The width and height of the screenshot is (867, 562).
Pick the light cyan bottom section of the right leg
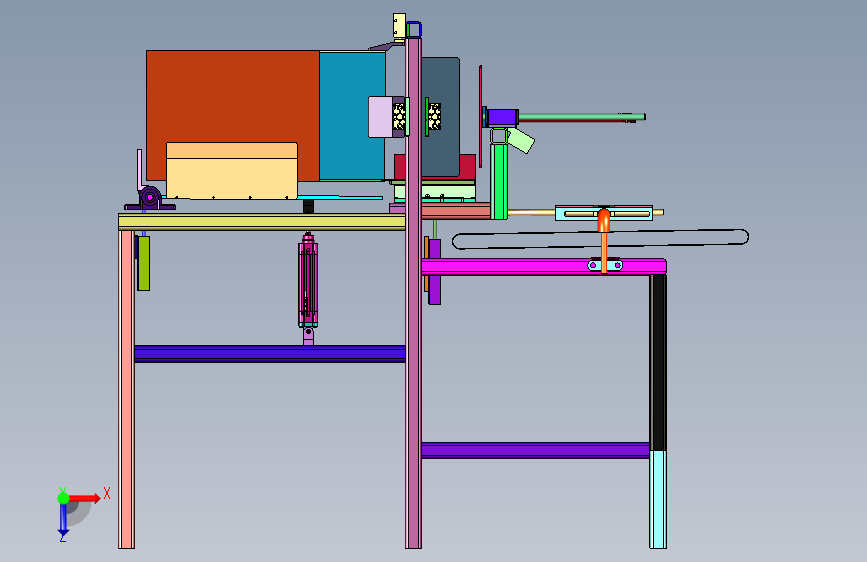(x=658, y=499)
